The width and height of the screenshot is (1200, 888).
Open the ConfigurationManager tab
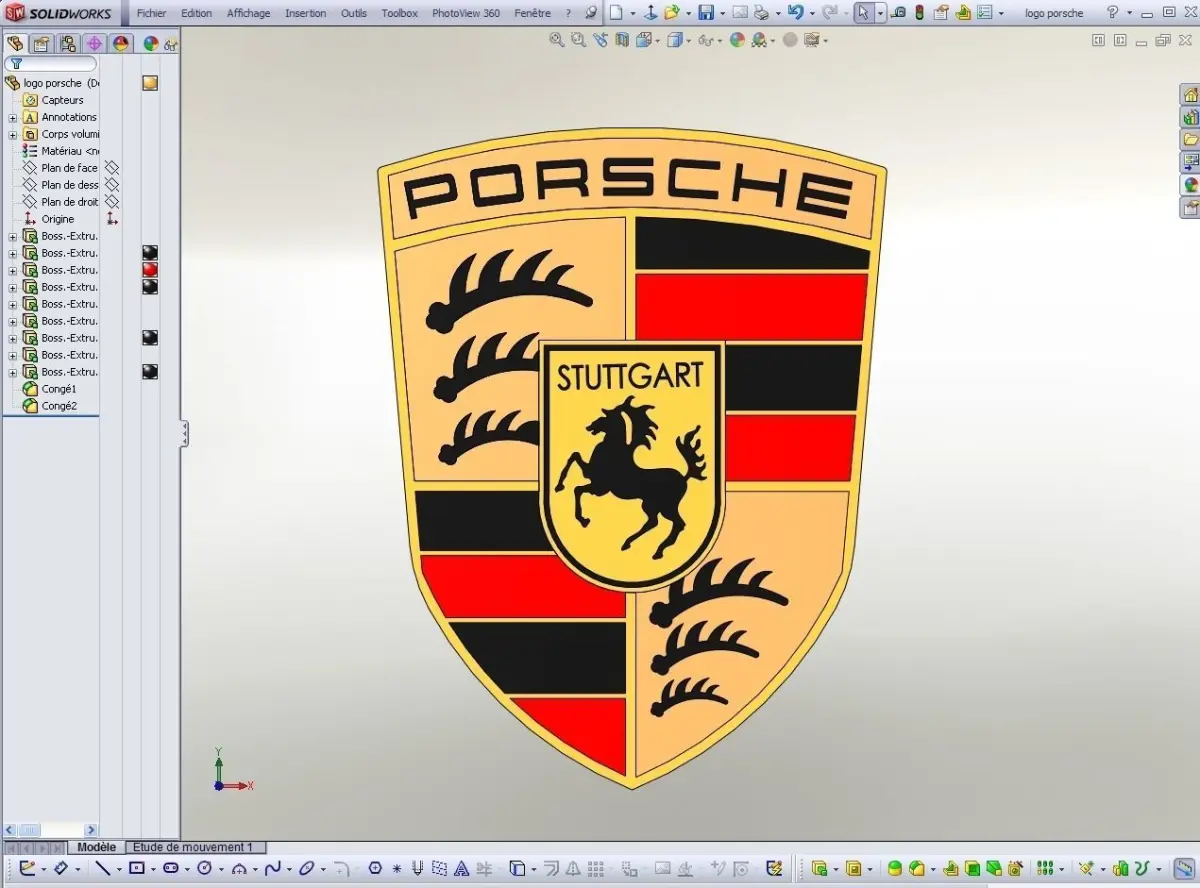[x=67, y=44]
